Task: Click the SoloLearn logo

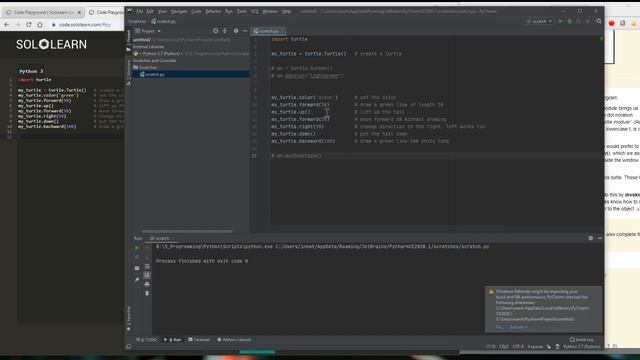Action: pos(51,44)
